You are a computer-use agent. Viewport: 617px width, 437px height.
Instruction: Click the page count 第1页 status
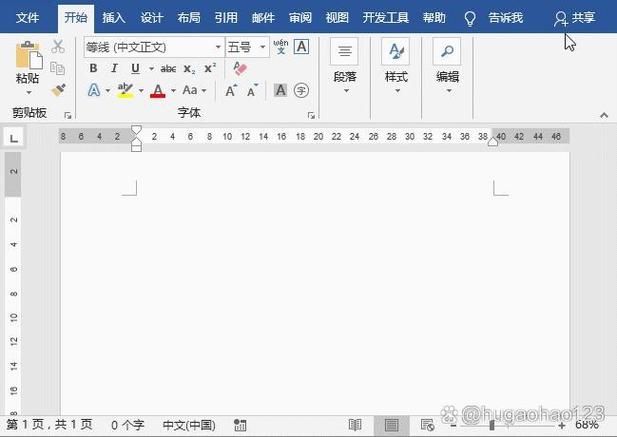click(x=49, y=425)
